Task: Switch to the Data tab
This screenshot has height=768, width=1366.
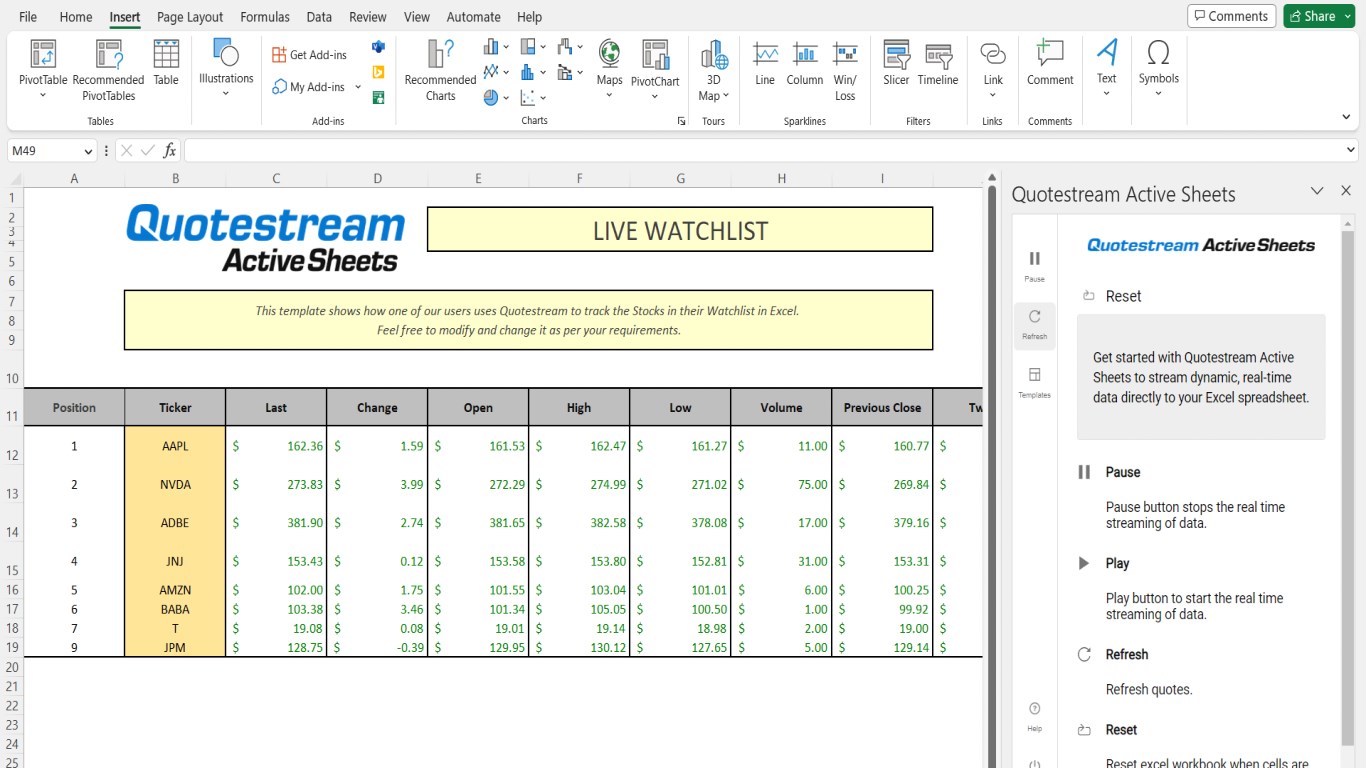Action: tap(319, 17)
